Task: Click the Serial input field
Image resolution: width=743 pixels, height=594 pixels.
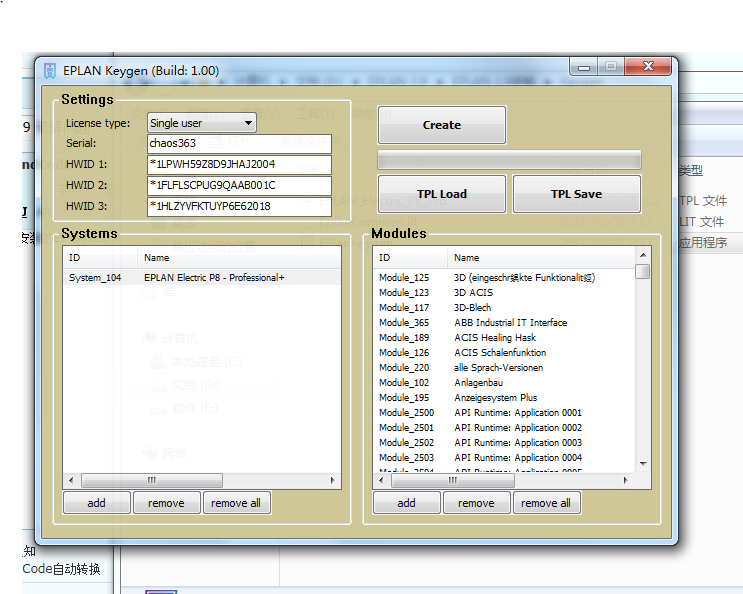Action: 239,144
